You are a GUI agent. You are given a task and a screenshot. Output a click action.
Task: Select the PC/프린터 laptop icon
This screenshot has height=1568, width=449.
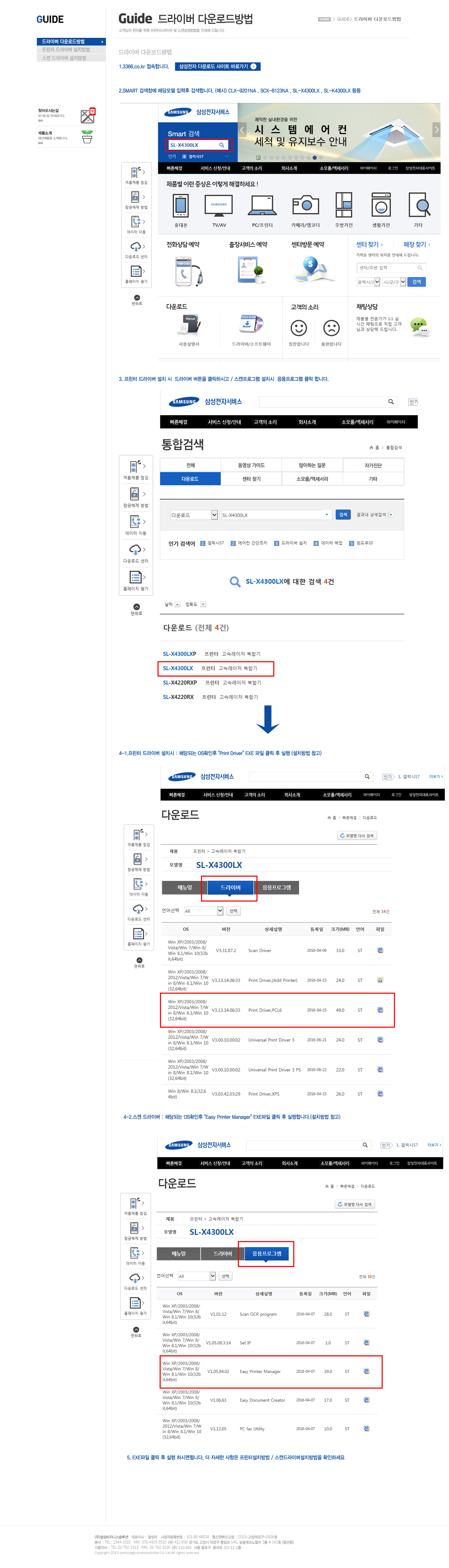262,205
